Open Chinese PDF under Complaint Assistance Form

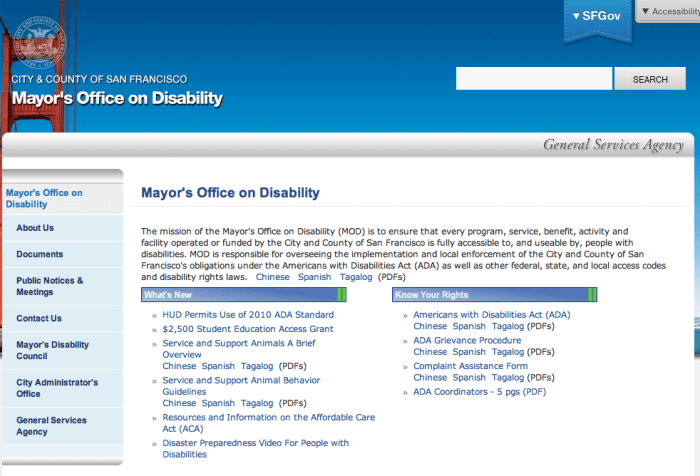430,378
